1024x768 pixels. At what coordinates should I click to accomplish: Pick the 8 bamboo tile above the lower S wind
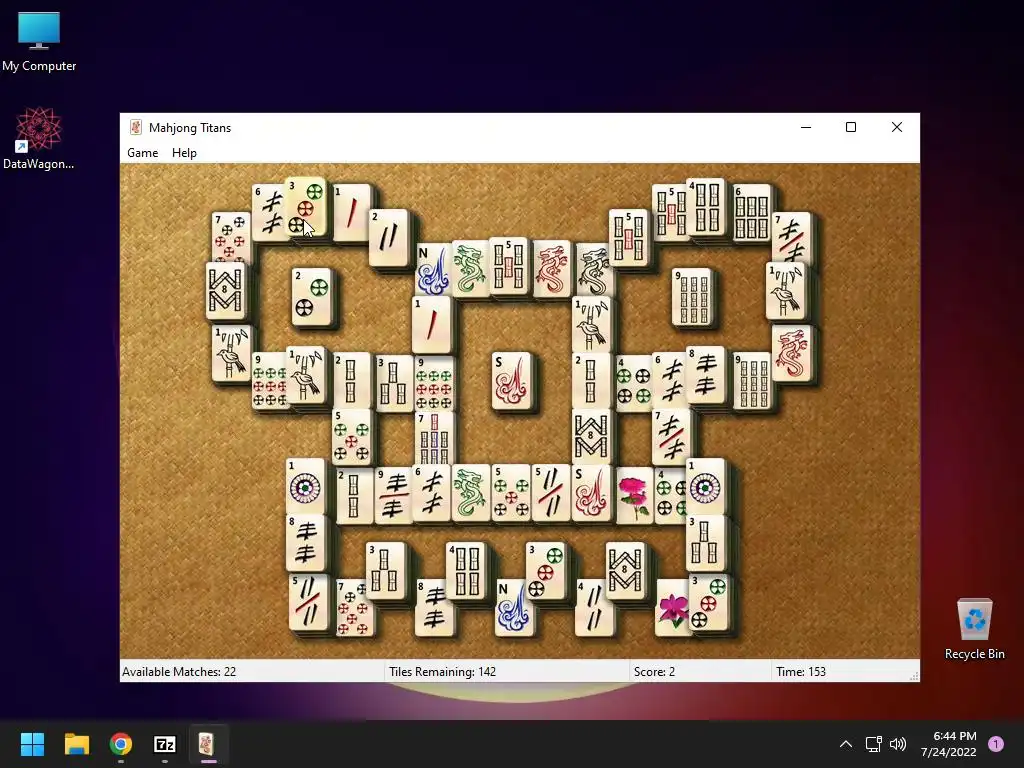point(591,436)
